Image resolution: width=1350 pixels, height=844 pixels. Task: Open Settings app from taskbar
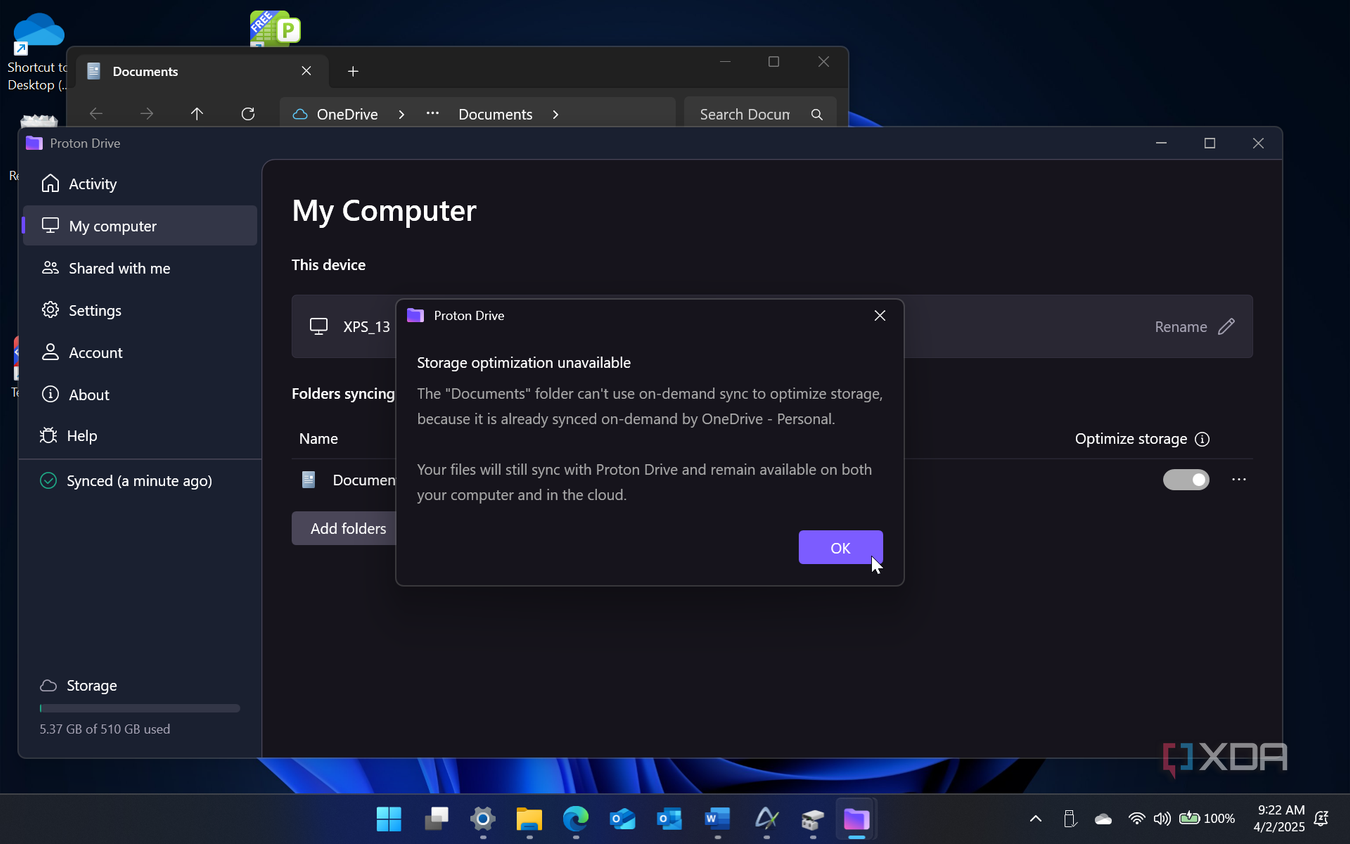coord(483,819)
